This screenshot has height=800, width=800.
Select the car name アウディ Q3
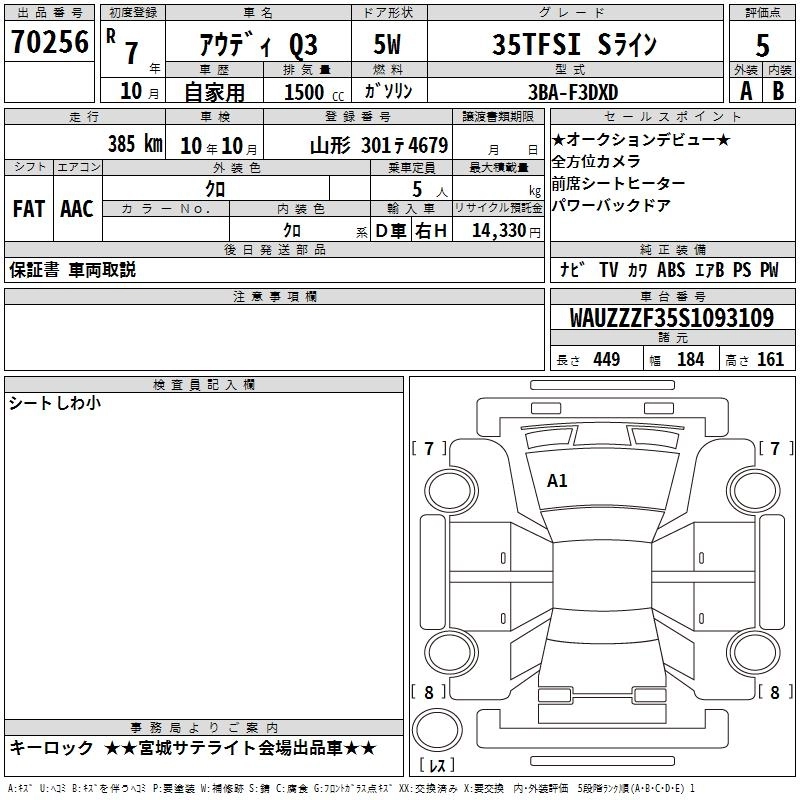click(258, 45)
